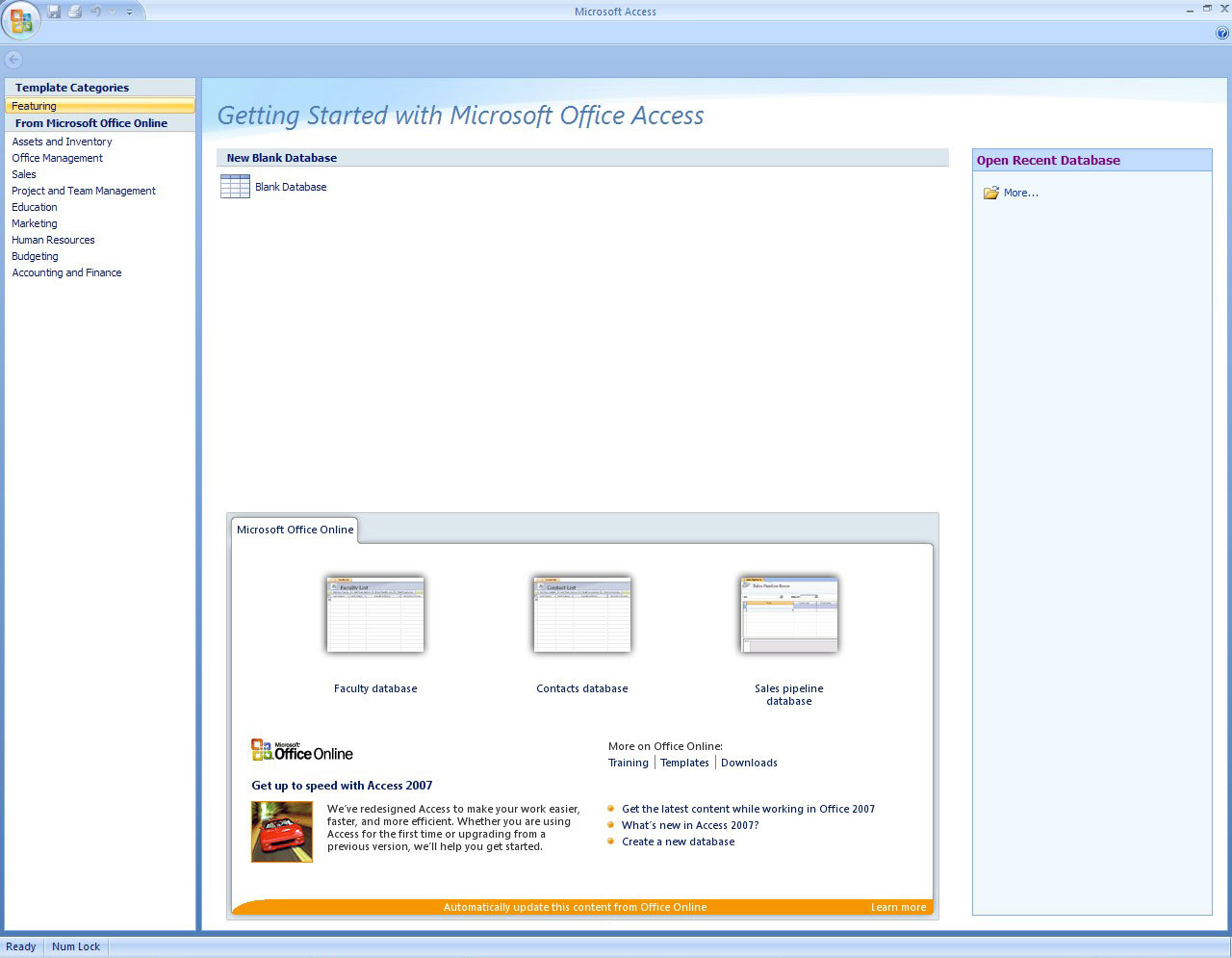Click the Microsoft Office Online tab

(x=295, y=530)
